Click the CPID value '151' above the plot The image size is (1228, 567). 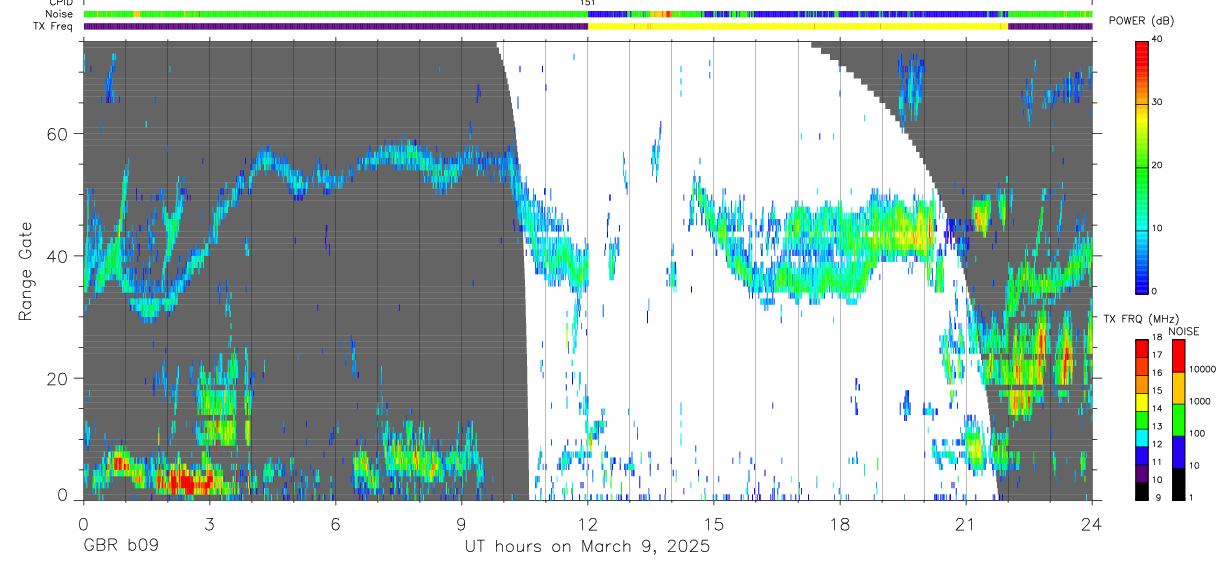point(588,4)
